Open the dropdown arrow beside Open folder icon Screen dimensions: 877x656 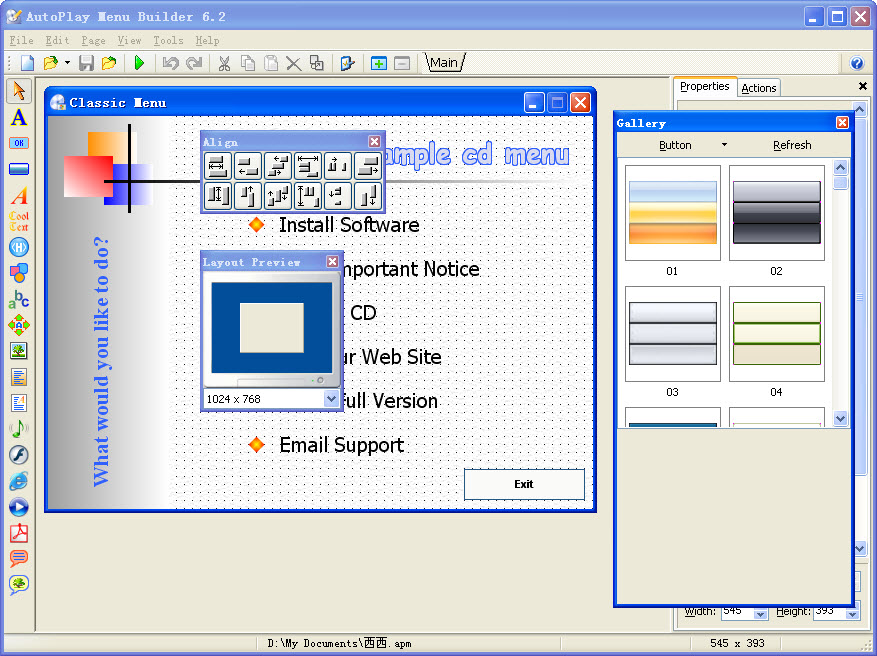click(67, 63)
